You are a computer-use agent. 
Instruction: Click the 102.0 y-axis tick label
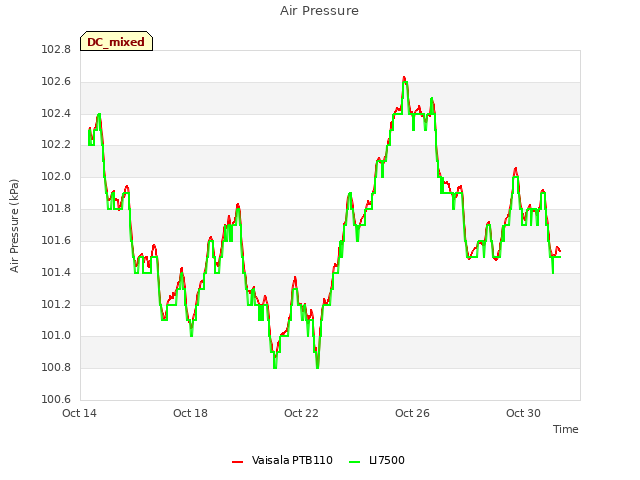click(56, 177)
